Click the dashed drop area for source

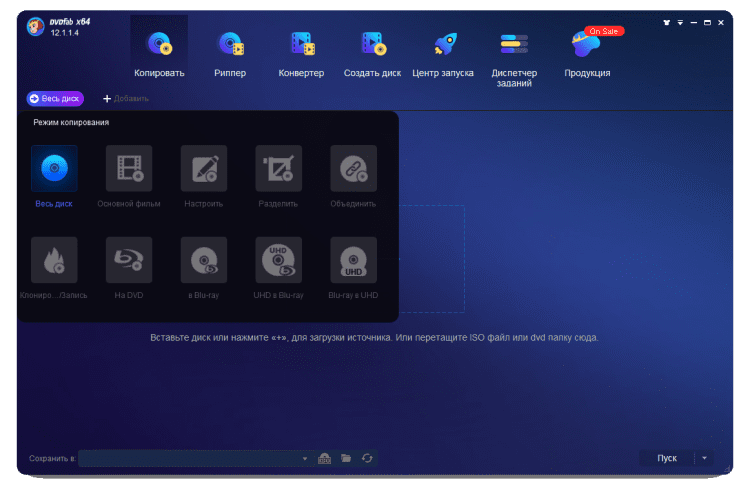[x=432, y=259]
